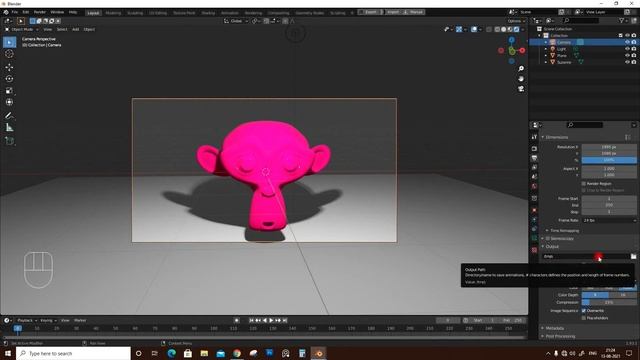Open the Tool properties tab
This screenshot has height=360, width=640.
tap(534, 137)
